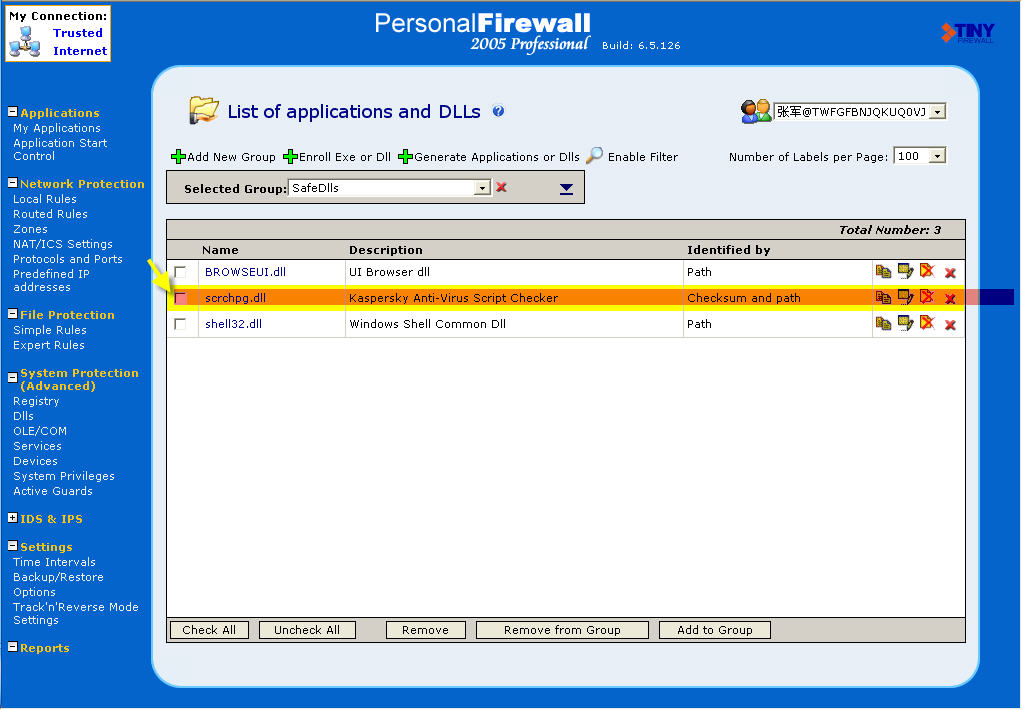
Task: Open Track'n'Reverse Mode Settings
Action: [76, 614]
